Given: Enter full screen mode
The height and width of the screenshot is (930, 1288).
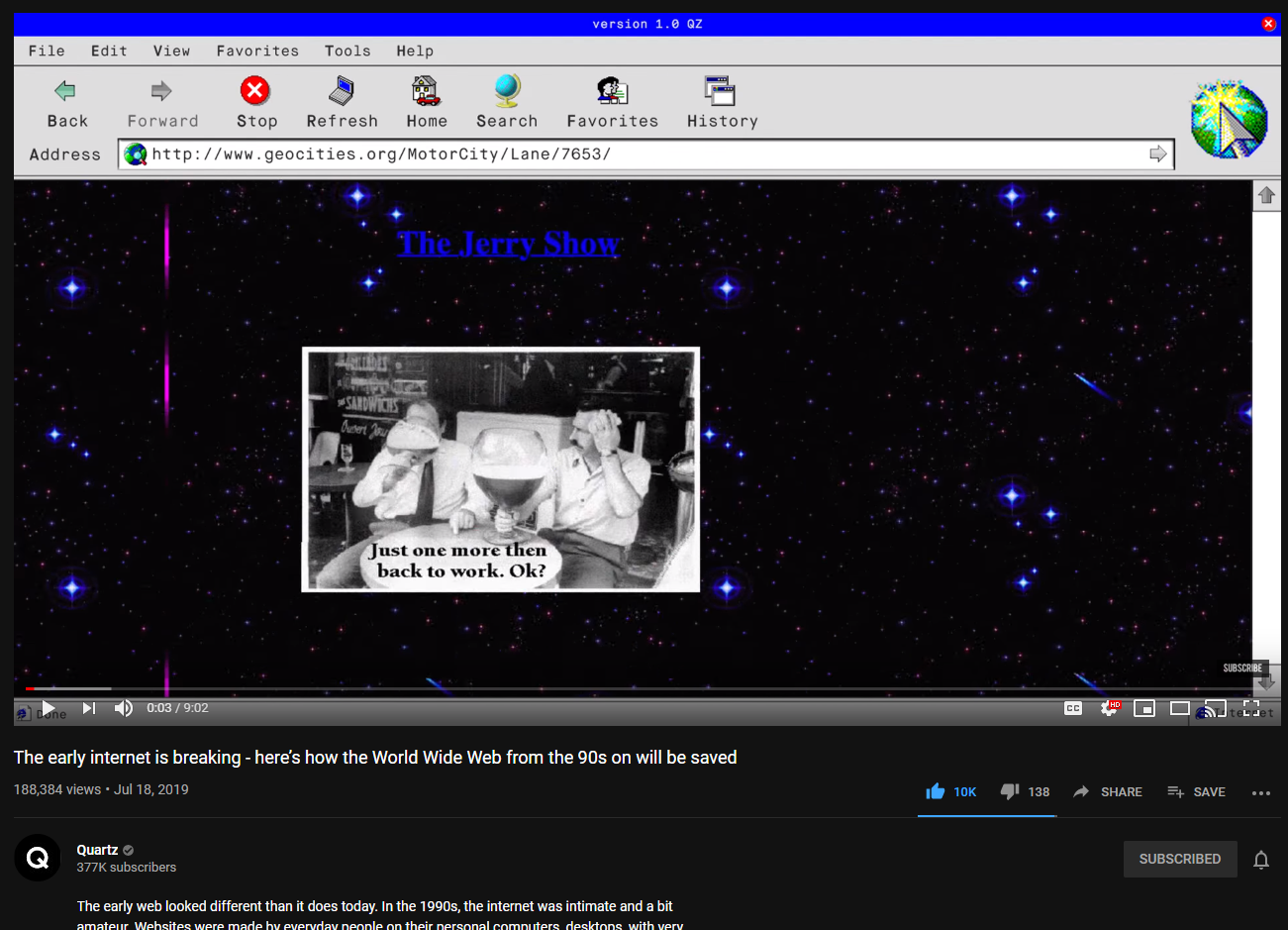Looking at the screenshot, I should point(1251,708).
